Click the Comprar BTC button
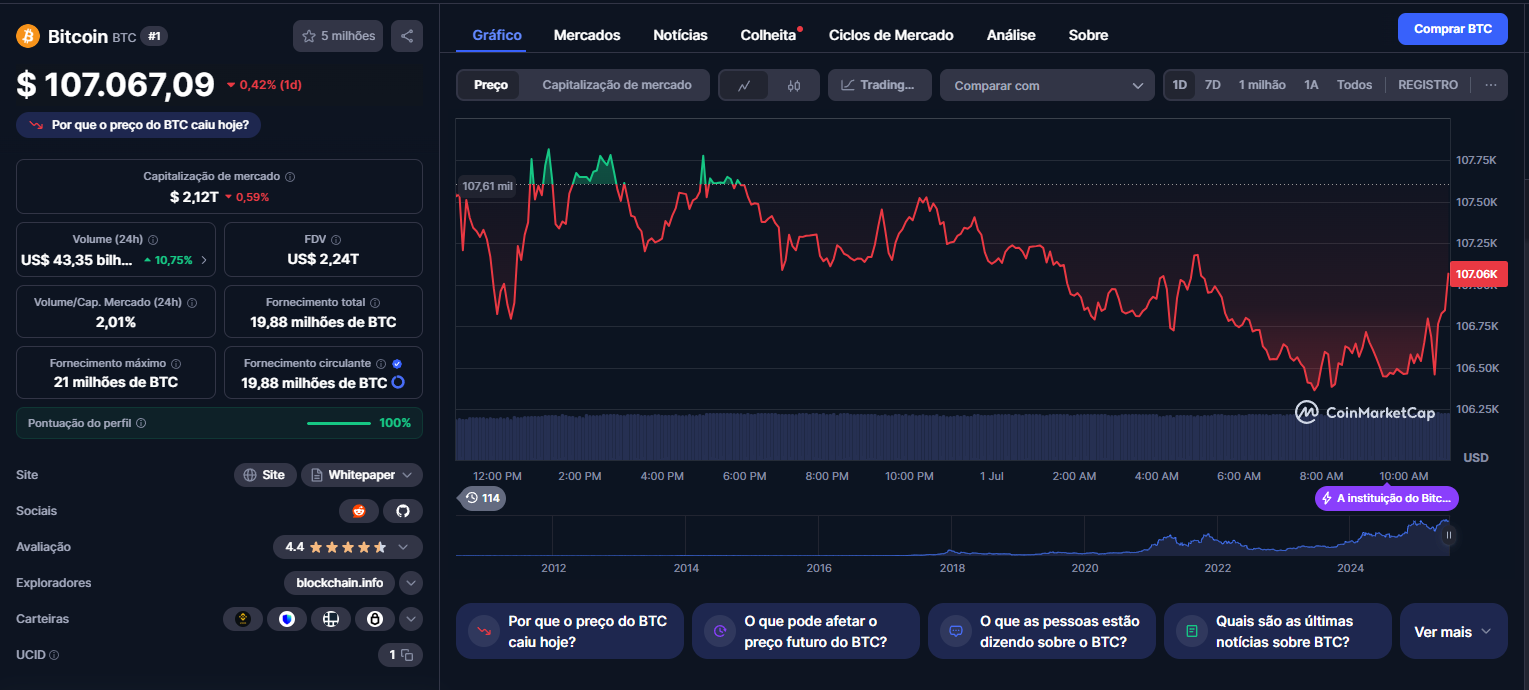The height and width of the screenshot is (690, 1529). pos(1453,29)
